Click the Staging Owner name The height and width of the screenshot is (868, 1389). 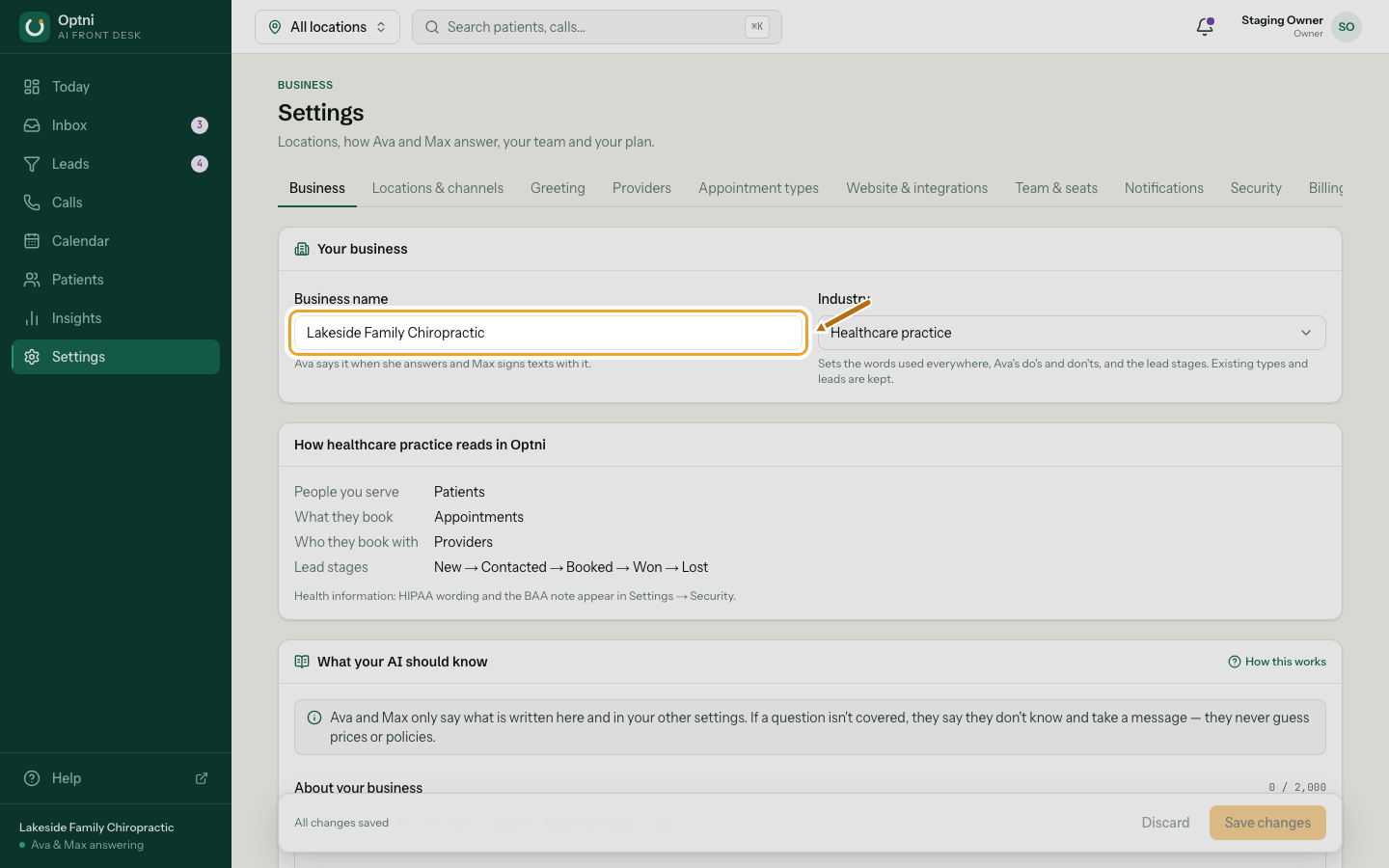pyautogui.click(x=1282, y=20)
